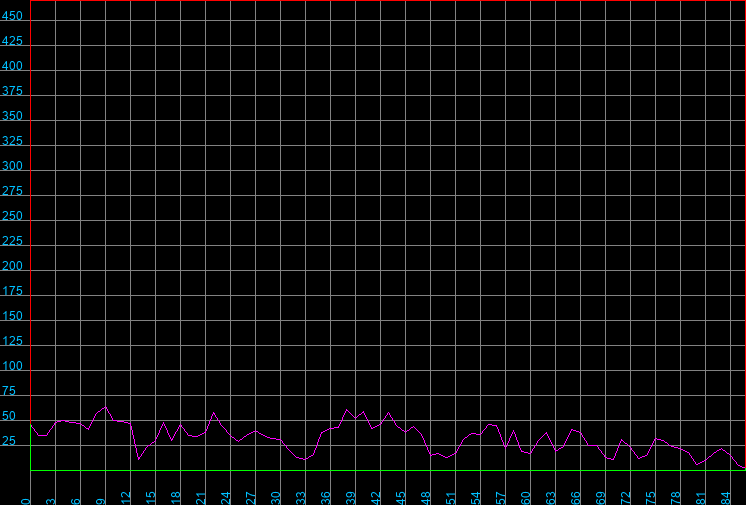Click the 325 vertical axis label

12,141
